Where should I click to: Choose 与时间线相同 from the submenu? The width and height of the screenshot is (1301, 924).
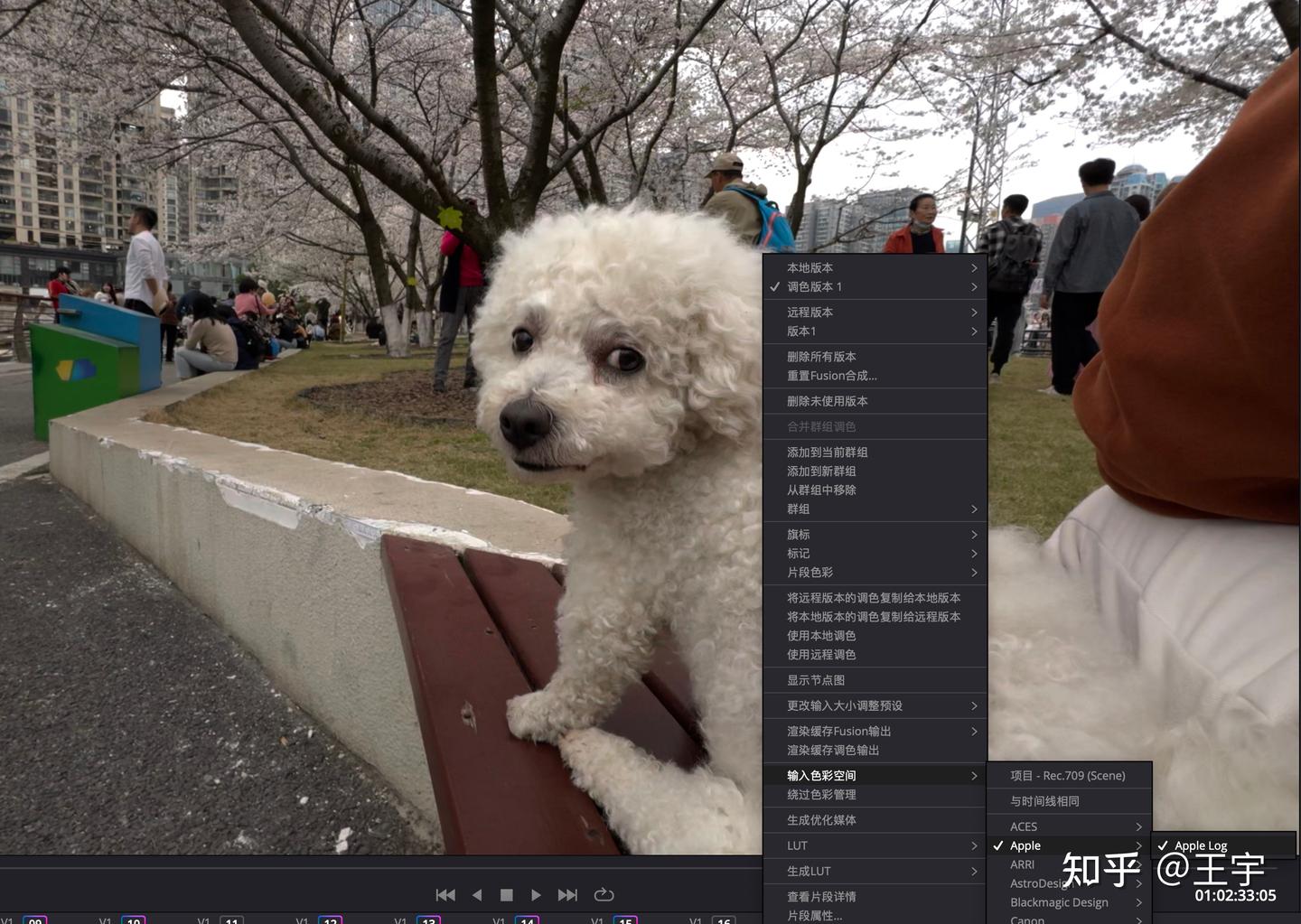pos(1048,800)
